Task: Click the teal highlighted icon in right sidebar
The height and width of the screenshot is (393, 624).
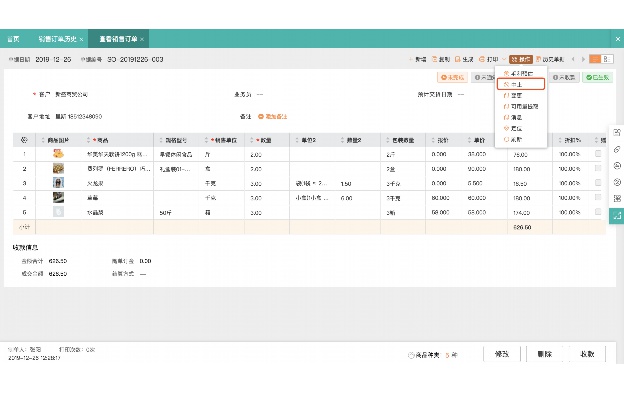Action: [617, 216]
